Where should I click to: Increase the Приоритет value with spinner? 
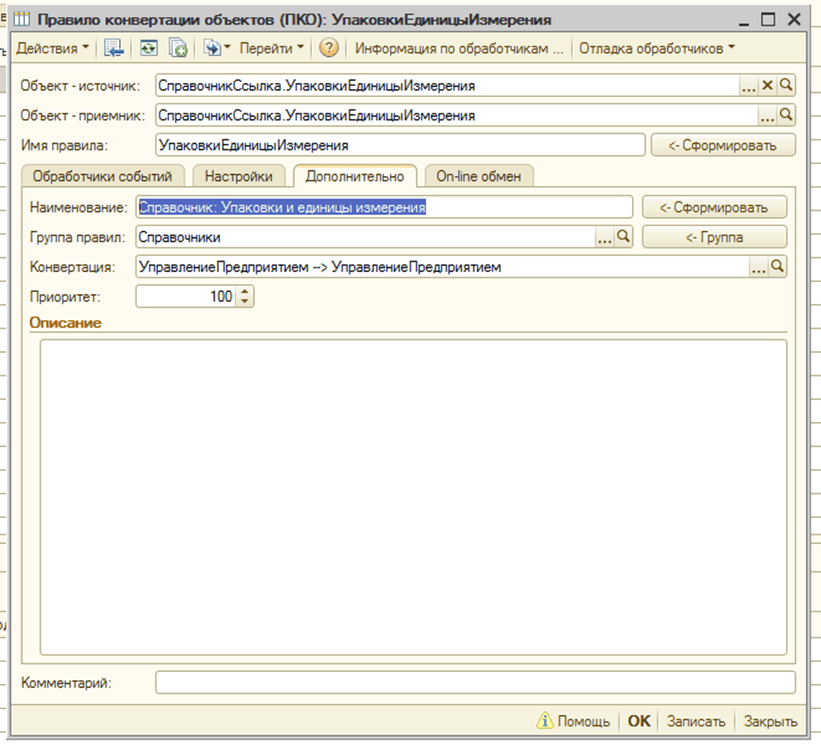tap(246, 292)
